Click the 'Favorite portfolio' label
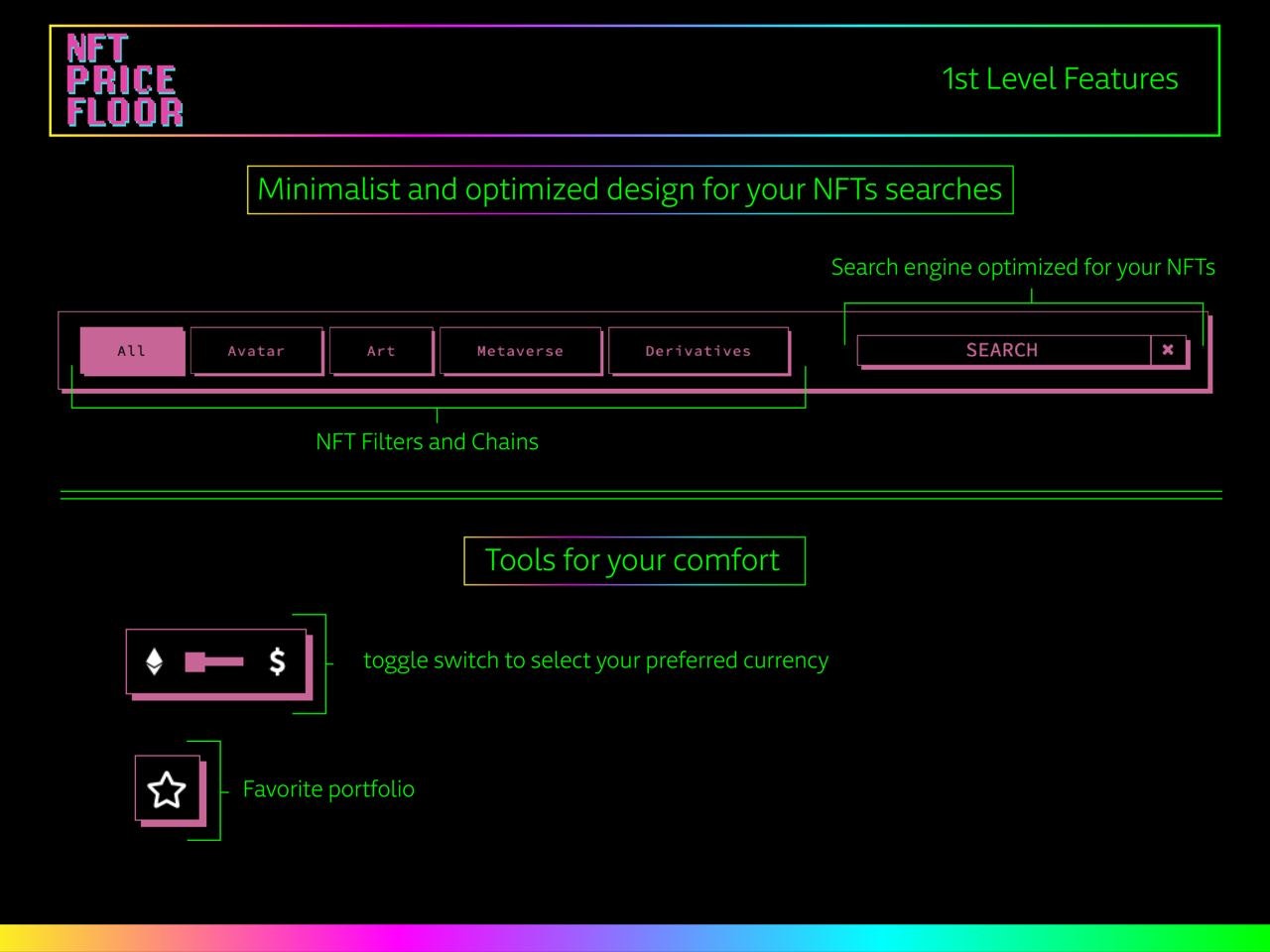 pos(328,789)
